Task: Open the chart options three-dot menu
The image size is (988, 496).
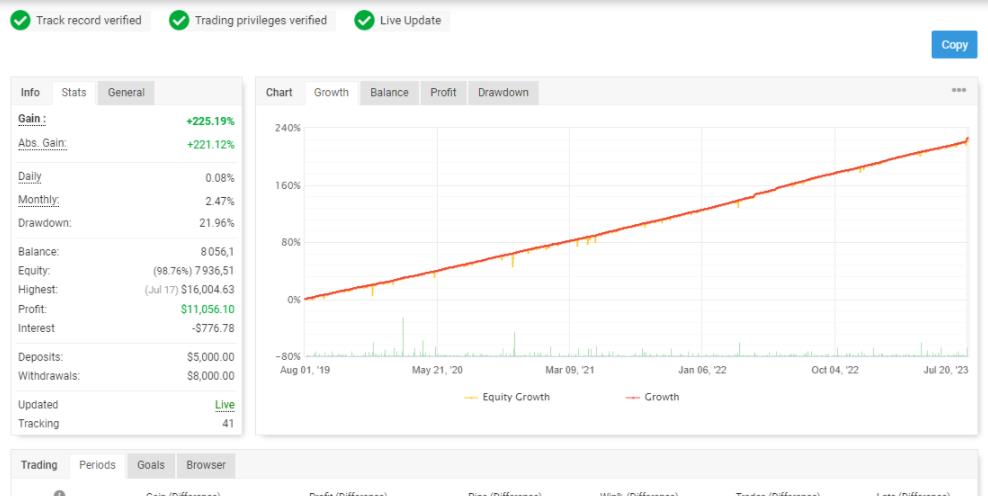Action: tap(959, 91)
